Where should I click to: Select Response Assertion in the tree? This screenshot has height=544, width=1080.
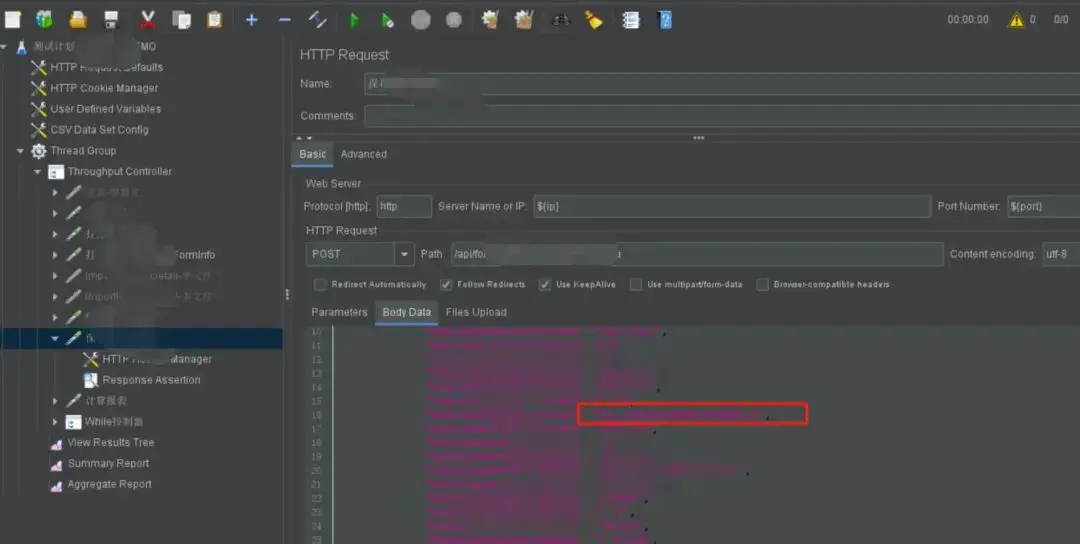[x=152, y=379]
